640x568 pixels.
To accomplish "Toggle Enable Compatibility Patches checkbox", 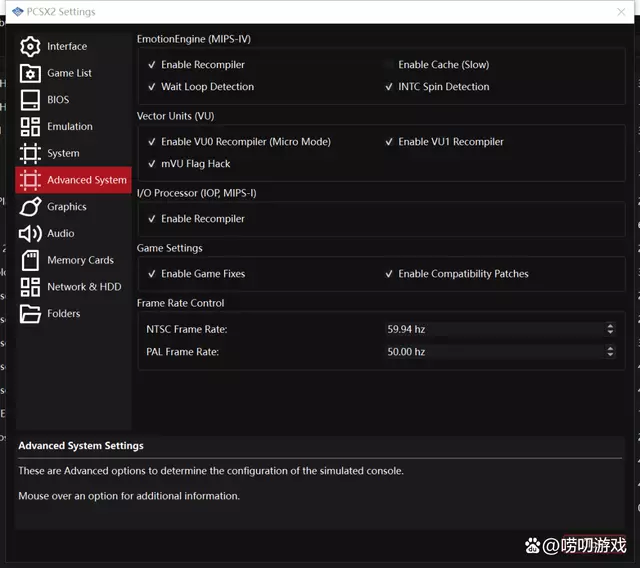I will coord(389,274).
